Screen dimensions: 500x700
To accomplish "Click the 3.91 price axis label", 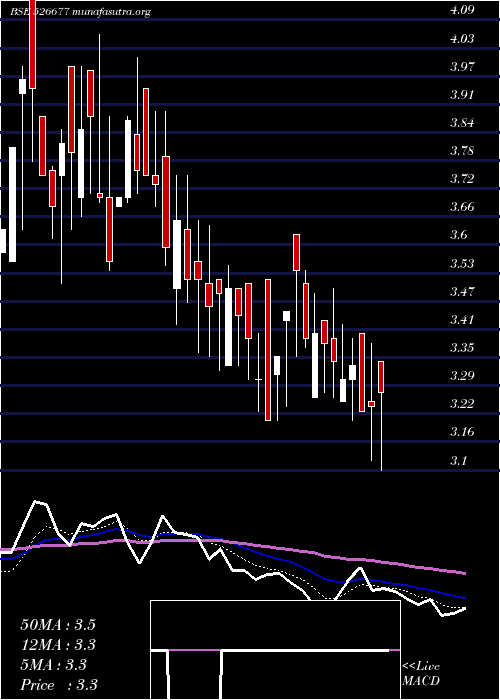I will 462,95.
